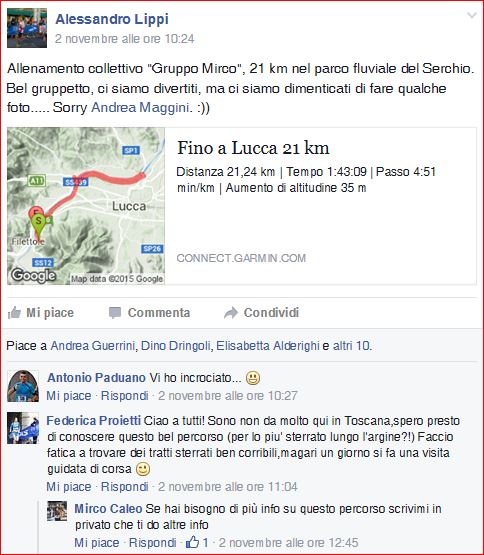This screenshot has height=555, width=484.
Task: Click the Condividi share arrow icon
Action: coord(231,313)
